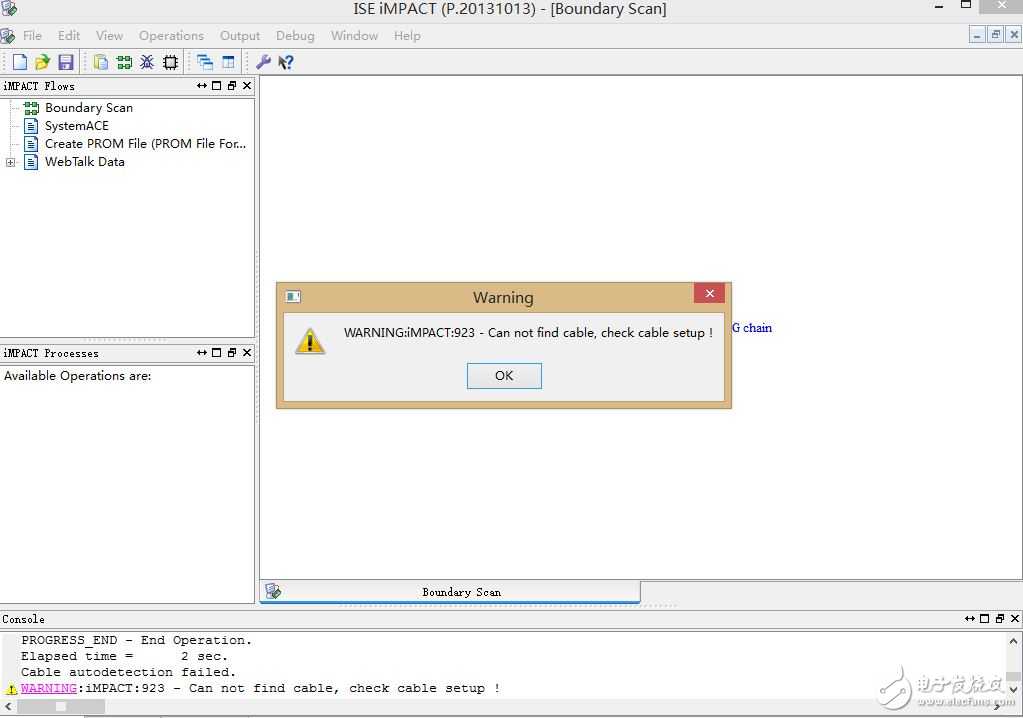The image size is (1023, 718).
Task: Open the Help menu
Action: pos(407,36)
